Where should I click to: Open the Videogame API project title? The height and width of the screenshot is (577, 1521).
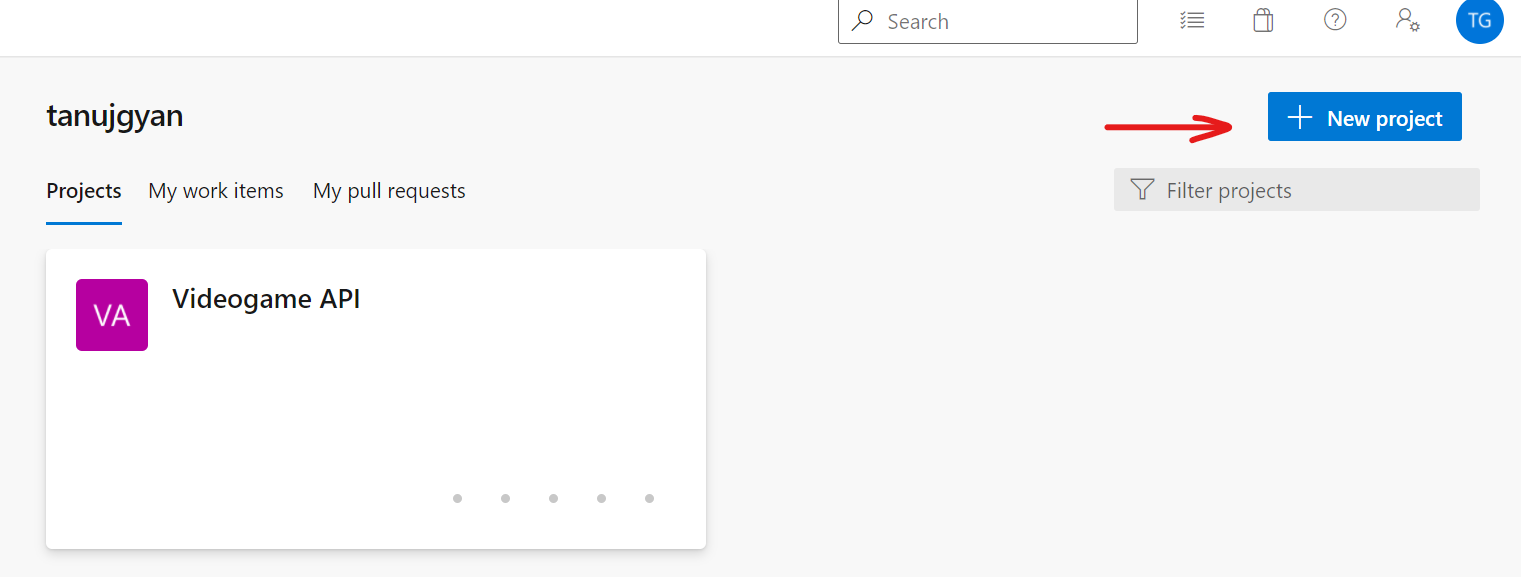point(266,299)
